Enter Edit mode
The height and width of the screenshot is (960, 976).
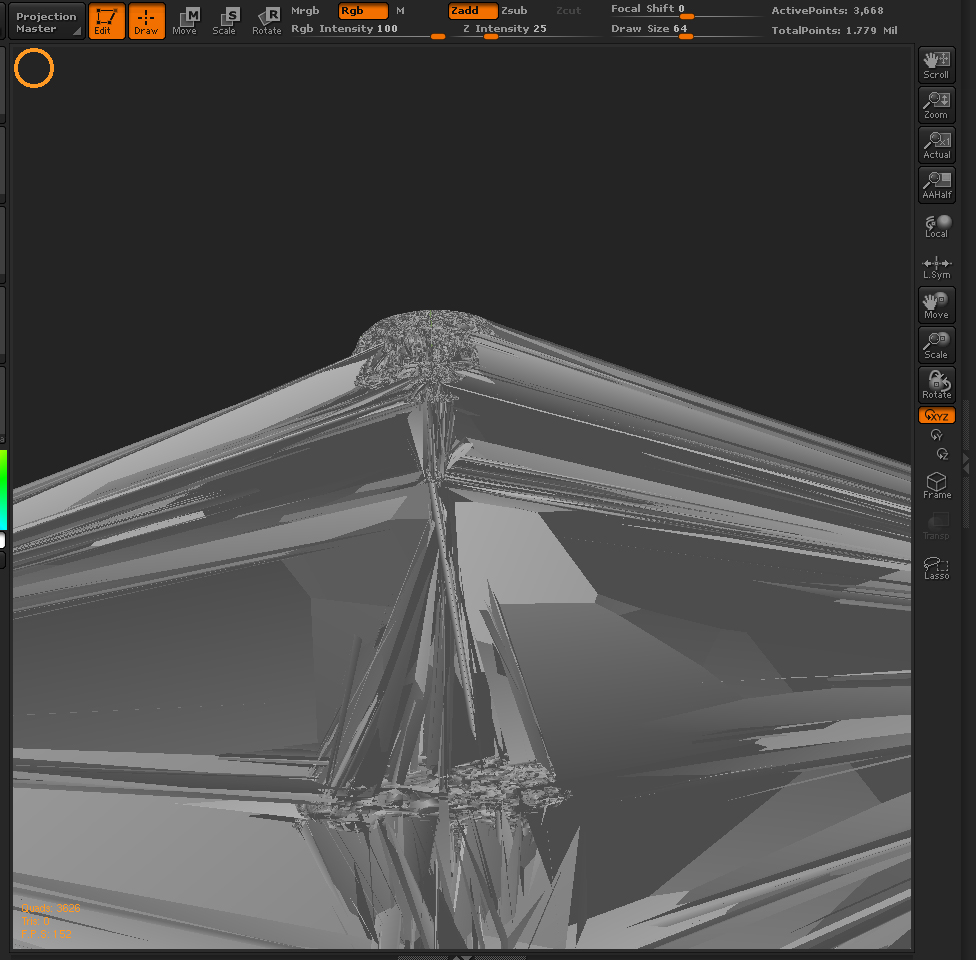[x=107, y=20]
